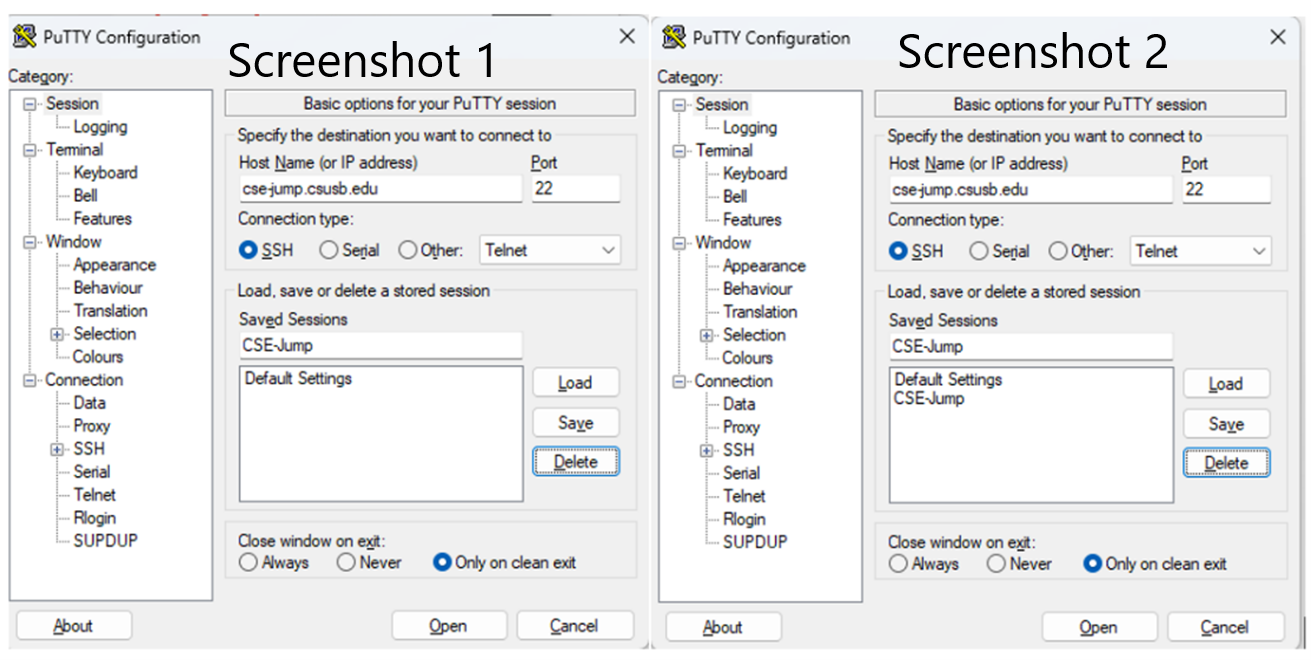Open Translation category in Screenshot 2

(x=760, y=312)
